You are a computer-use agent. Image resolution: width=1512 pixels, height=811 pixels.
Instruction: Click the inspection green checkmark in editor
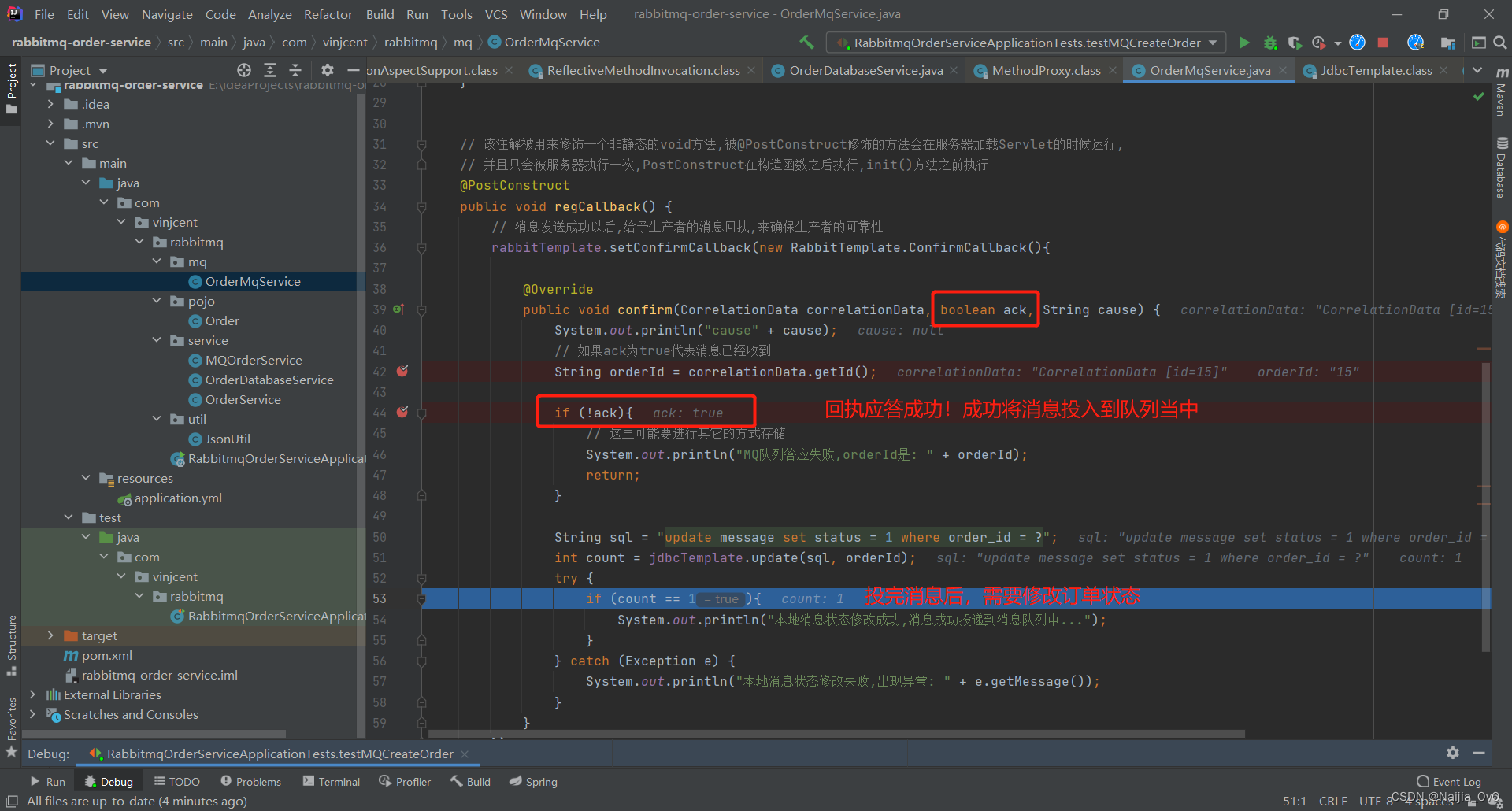pyautogui.click(x=1479, y=96)
